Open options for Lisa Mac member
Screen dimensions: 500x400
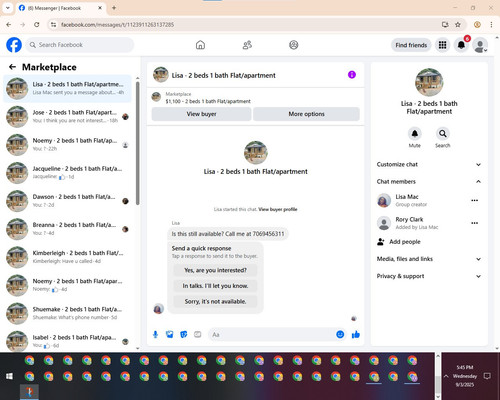pyautogui.click(x=475, y=200)
